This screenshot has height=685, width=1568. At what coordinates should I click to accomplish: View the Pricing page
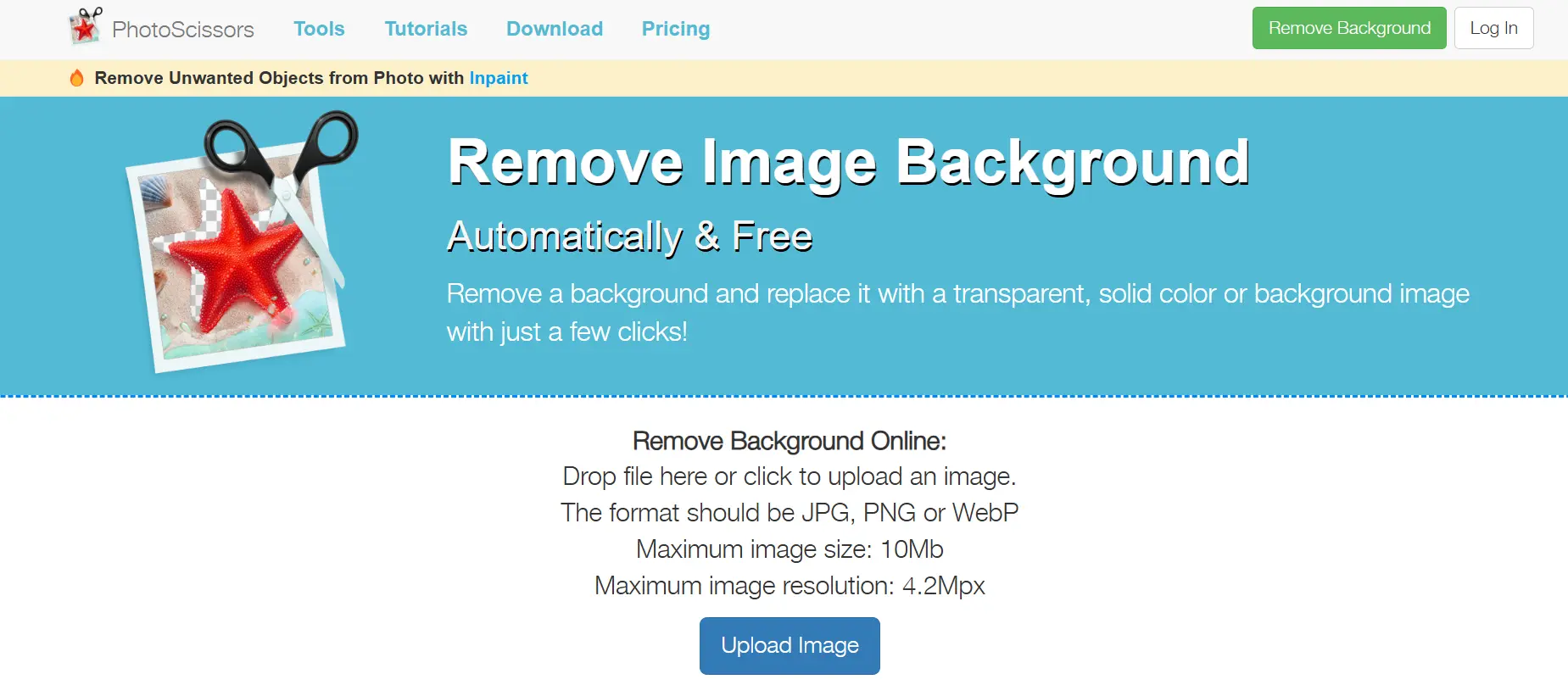pos(676,29)
